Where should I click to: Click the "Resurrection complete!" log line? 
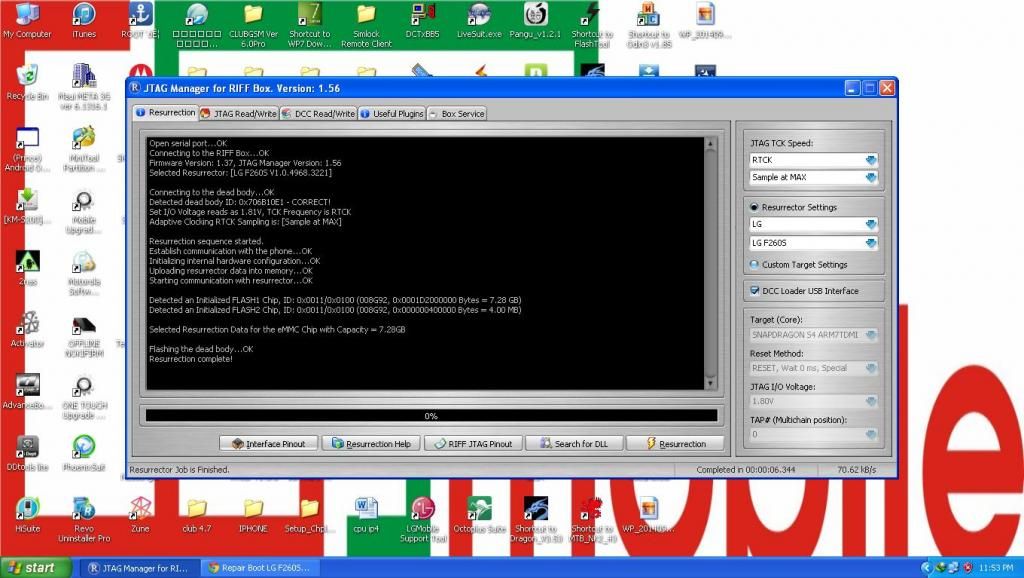pyautogui.click(x=191, y=359)
